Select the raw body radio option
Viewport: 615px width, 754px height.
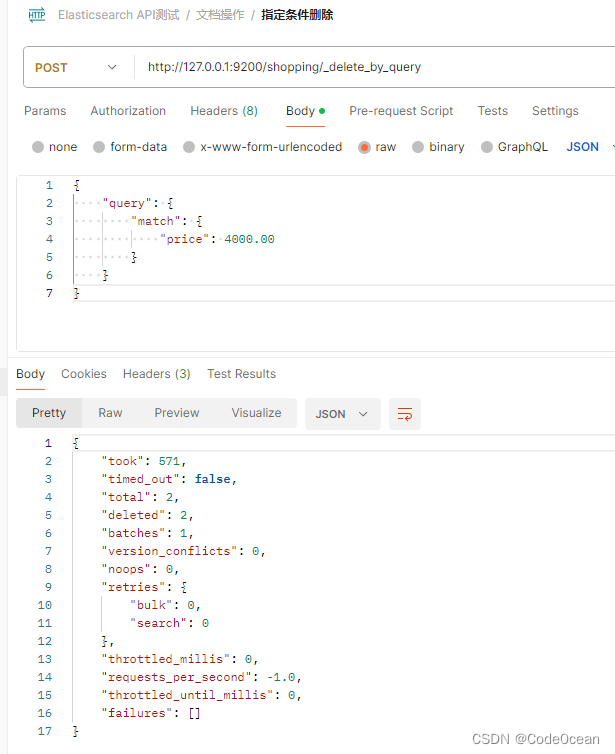coord(364,147)
